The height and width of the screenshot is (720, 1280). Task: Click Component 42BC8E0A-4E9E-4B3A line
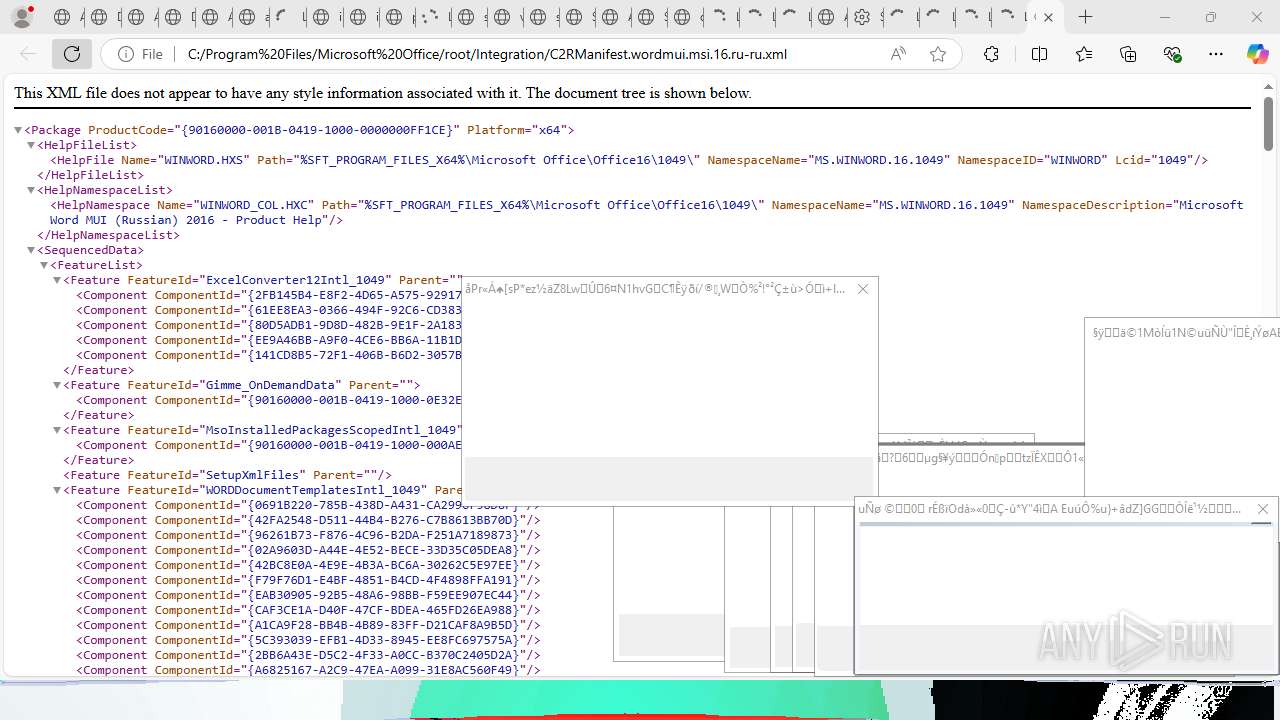point(308,565)
